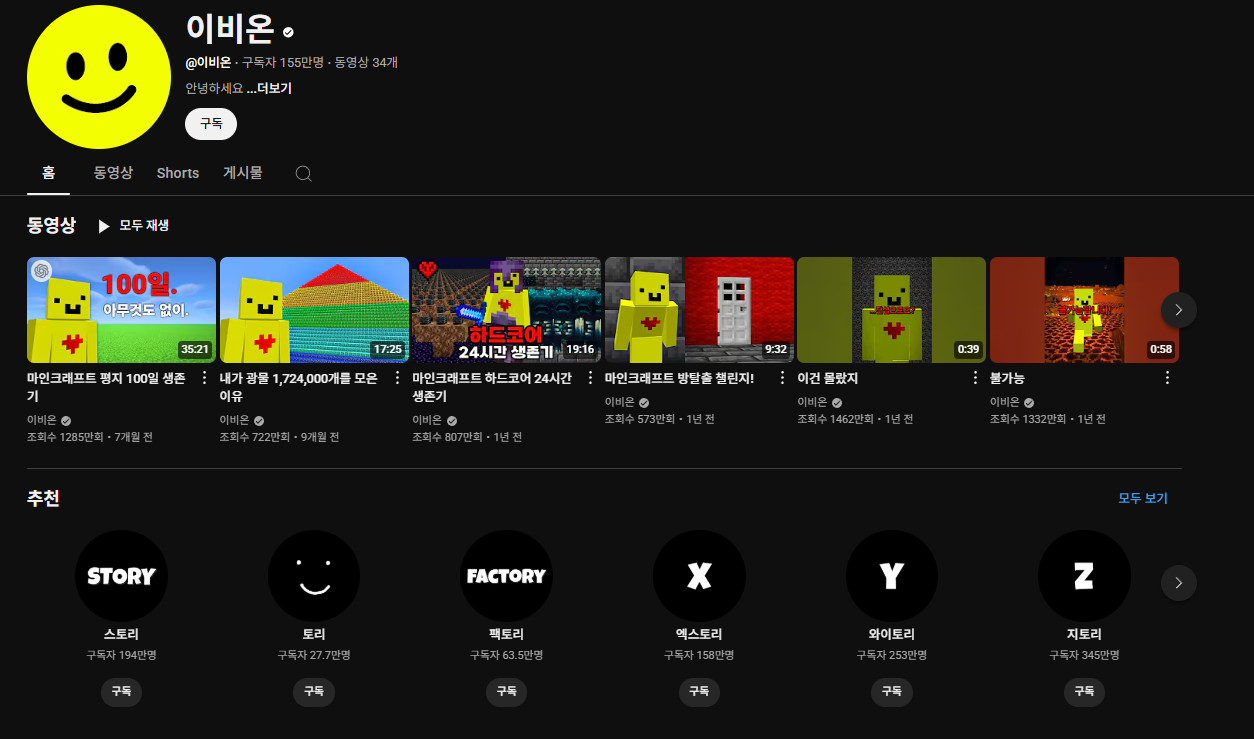Switch to the 홈 tab
Viewport: 1254px width, 739px height.
(48, 173)
